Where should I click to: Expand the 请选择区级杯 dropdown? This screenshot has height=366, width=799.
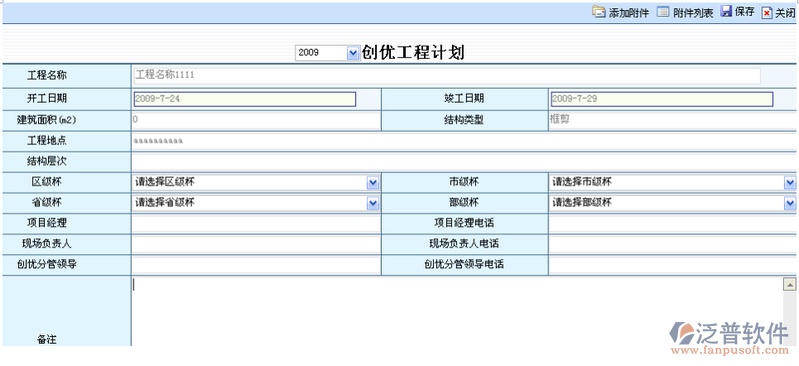[373, 182]
